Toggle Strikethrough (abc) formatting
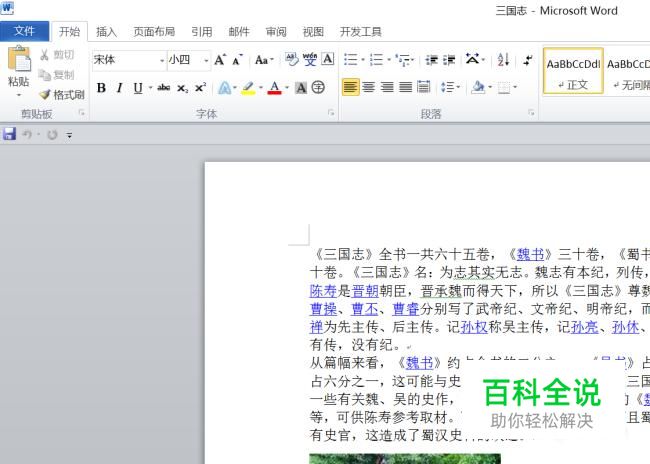This screenshot has height=464, width=650. (164, 87)
